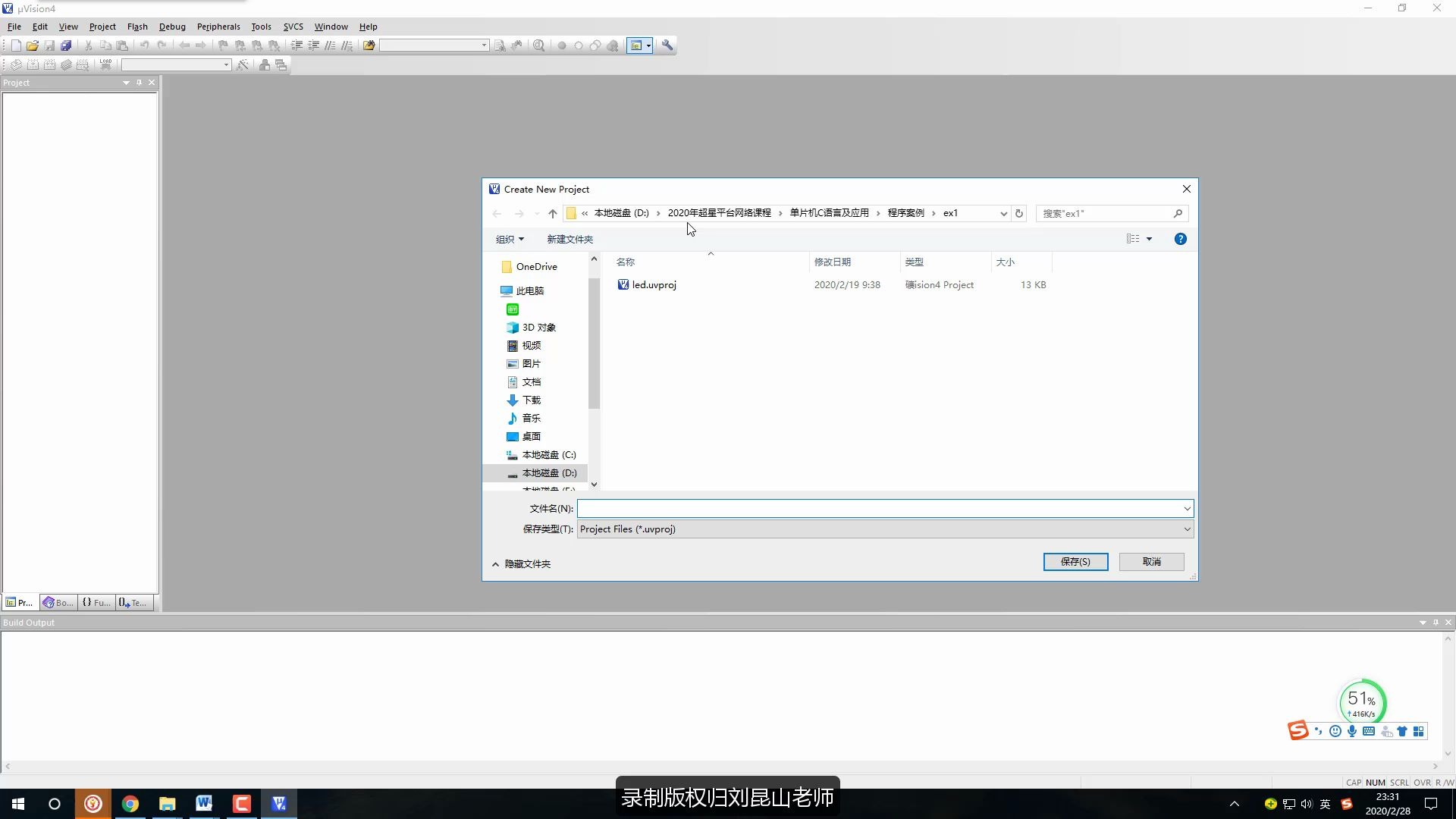Switch to the Templates tab in Project panel
Viewport: 1456px width, 819px height.
(x=133, y=603)
